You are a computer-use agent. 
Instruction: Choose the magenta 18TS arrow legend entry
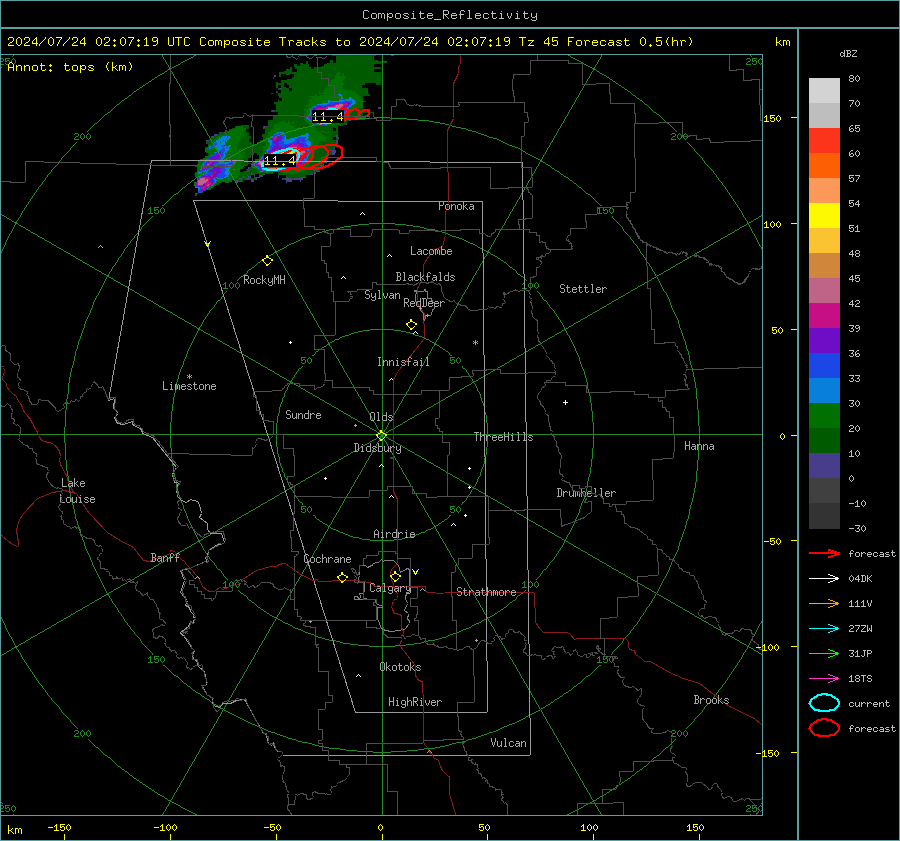click(x=824, y=679)
